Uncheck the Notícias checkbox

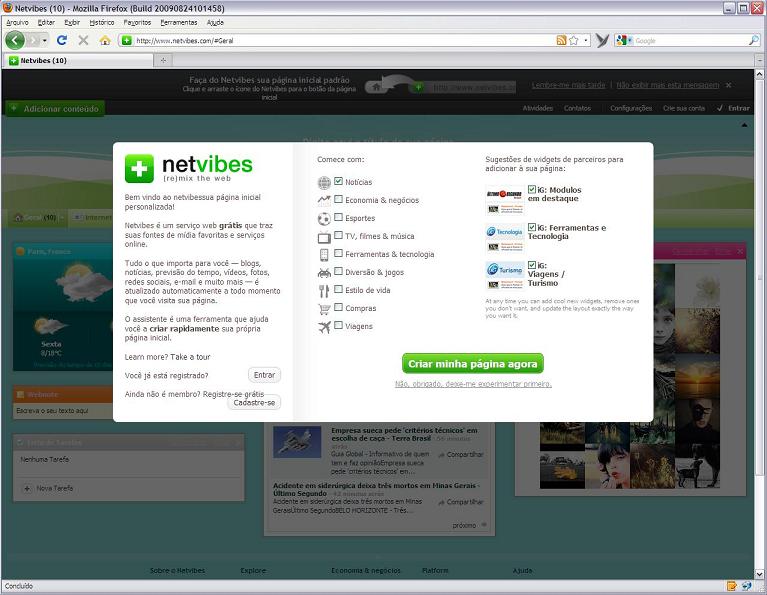pyautogui.click(x=338, y=181)
